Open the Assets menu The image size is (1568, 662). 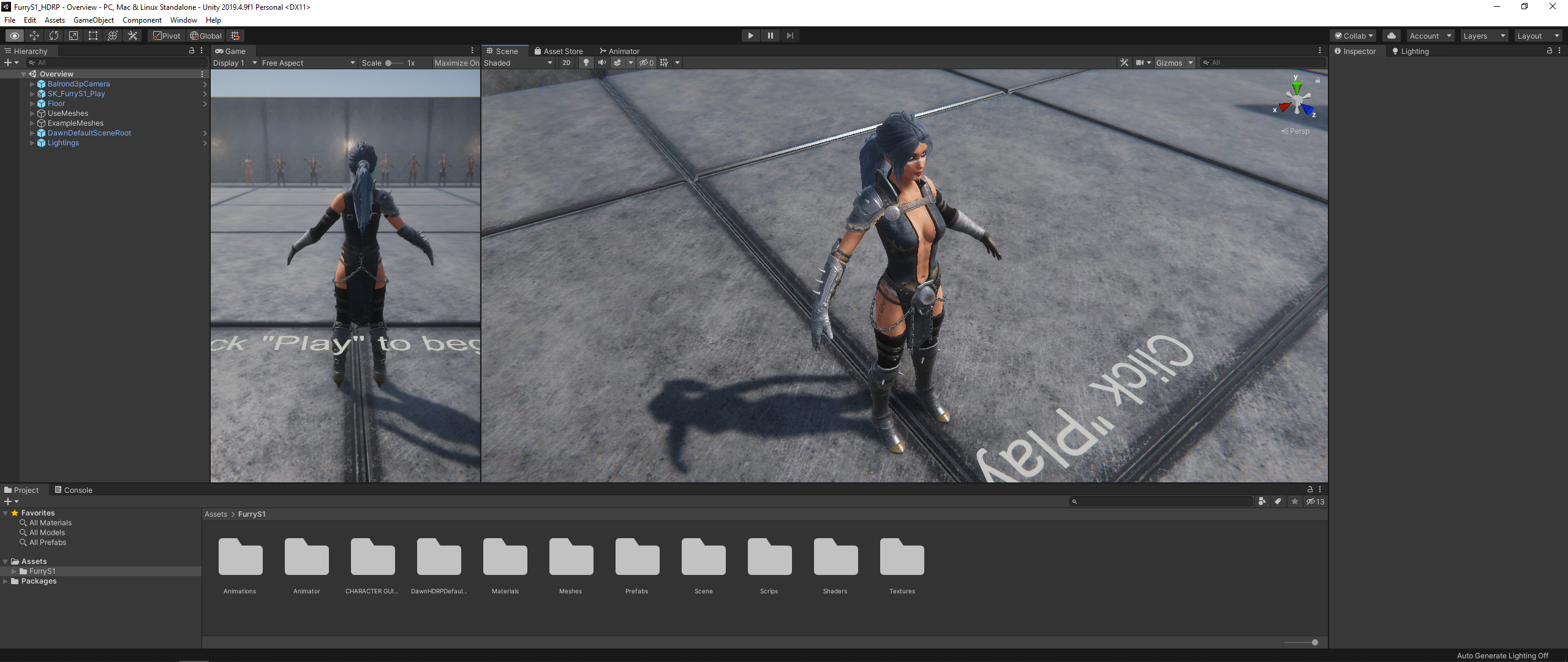coord(55,20)
